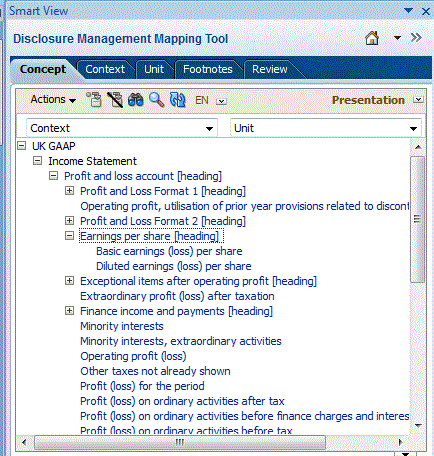Viewport: 434px width, 456px height.
Task: Switch to the Concept tab
Action: (43, 69)
